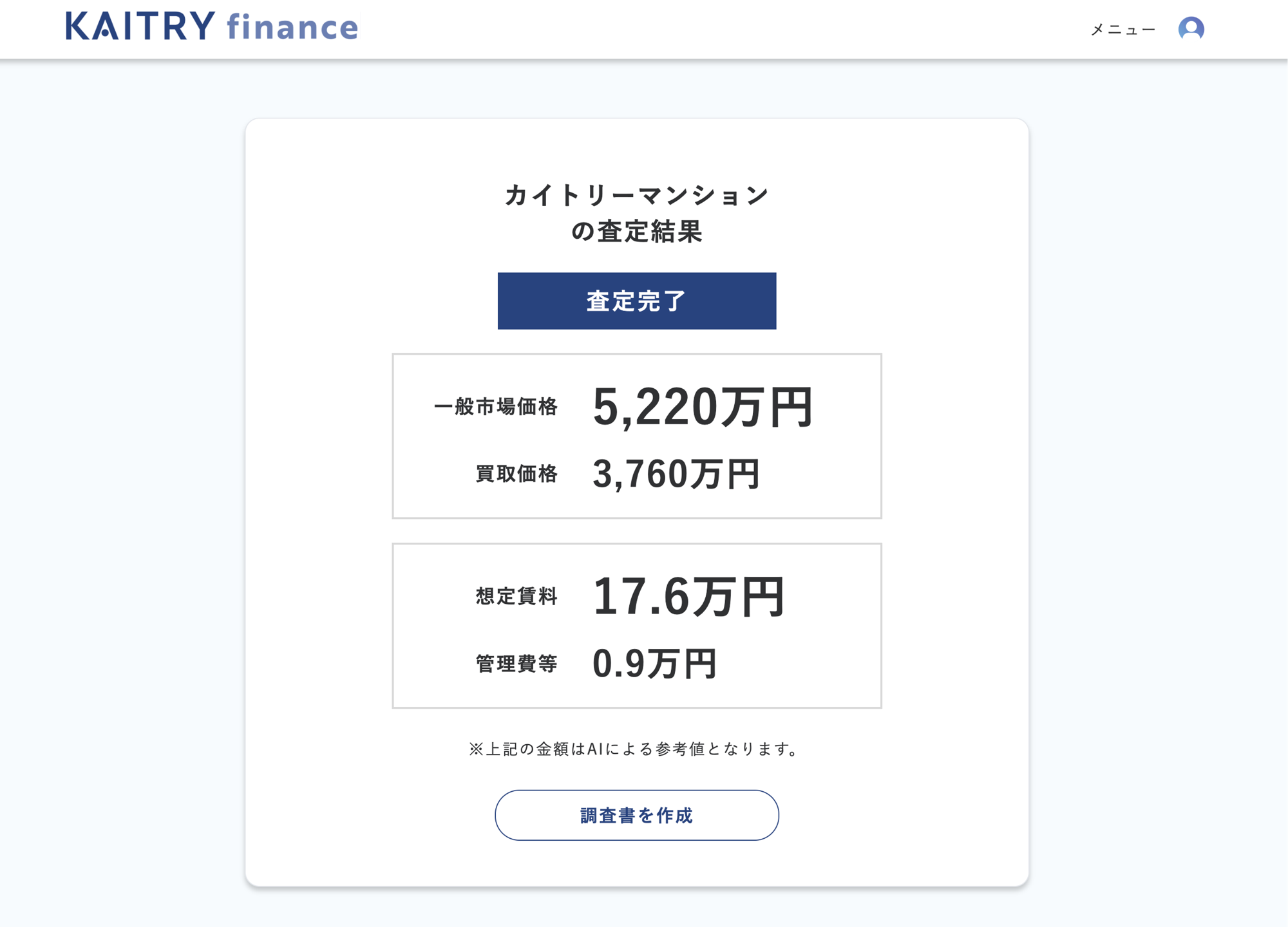1288x927 pixels.
Task: Click the 査定完了 status banner
Action: pyautogui.click(x=636, y=301)
